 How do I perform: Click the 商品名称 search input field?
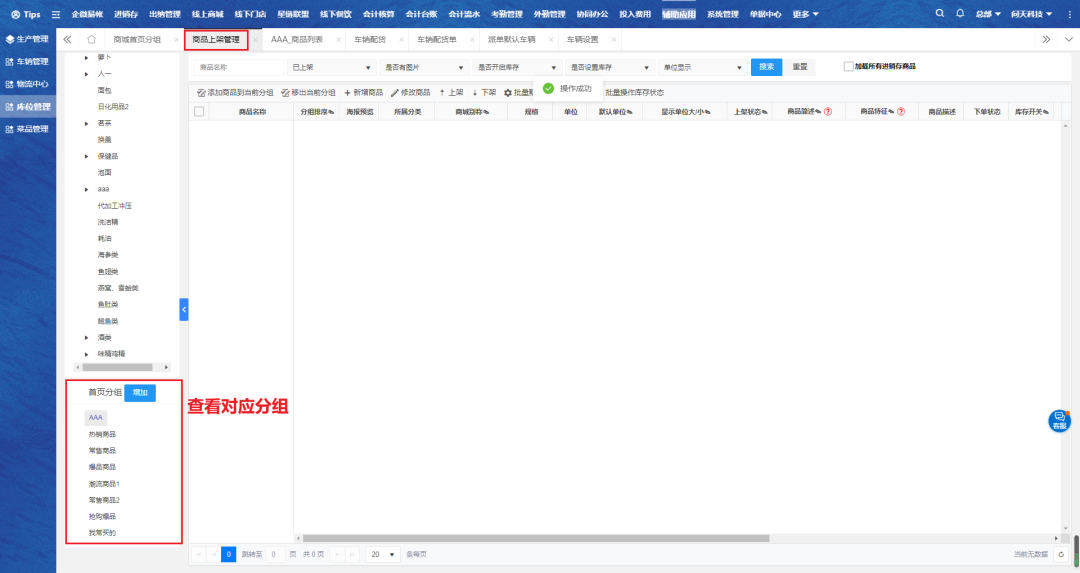238,67
